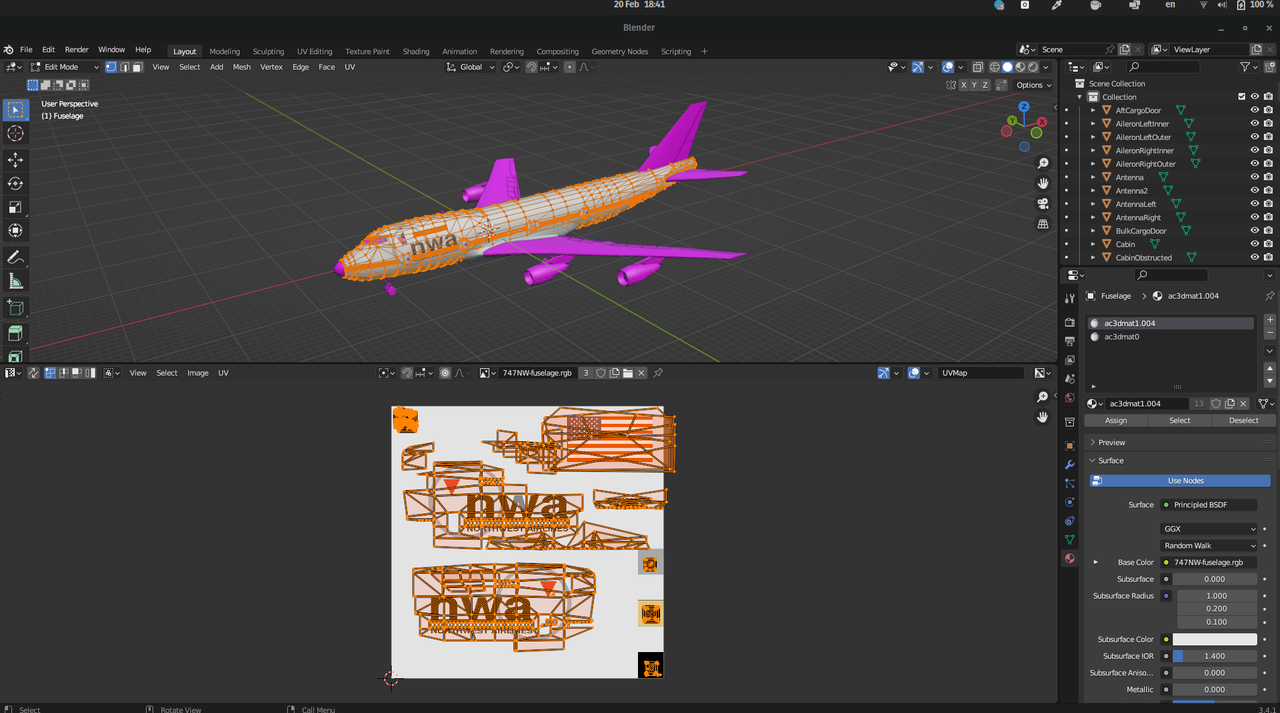
Task: Switch to material preview shading
Action: [x=1020, y=67]
